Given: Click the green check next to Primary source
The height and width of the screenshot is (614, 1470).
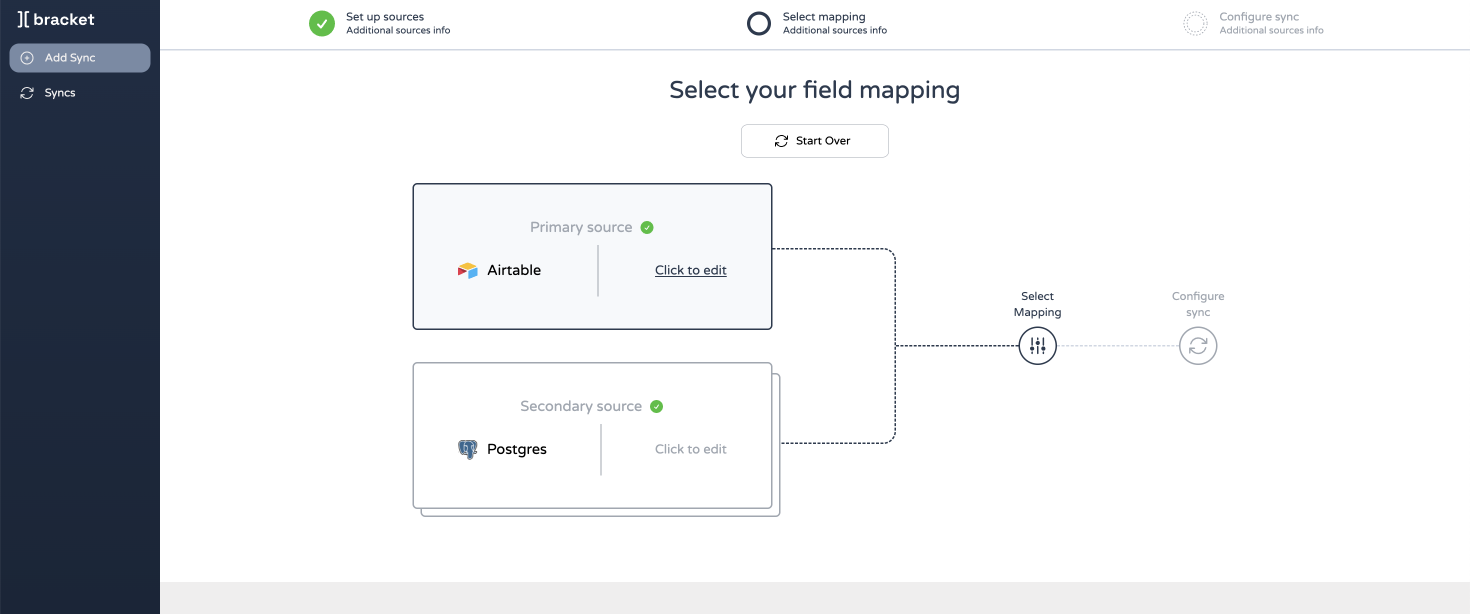Looking at the screenshot, I should tap(647, 227).
